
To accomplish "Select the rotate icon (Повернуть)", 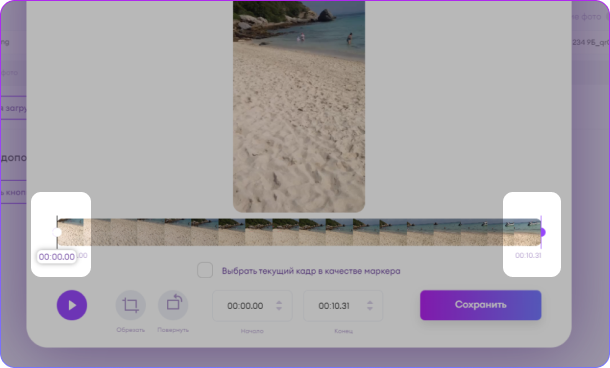I will point(173,305).
